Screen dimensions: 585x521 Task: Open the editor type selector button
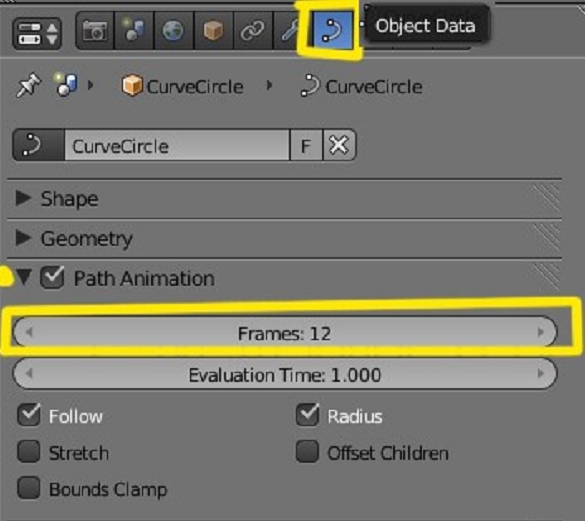coord(37,33)
